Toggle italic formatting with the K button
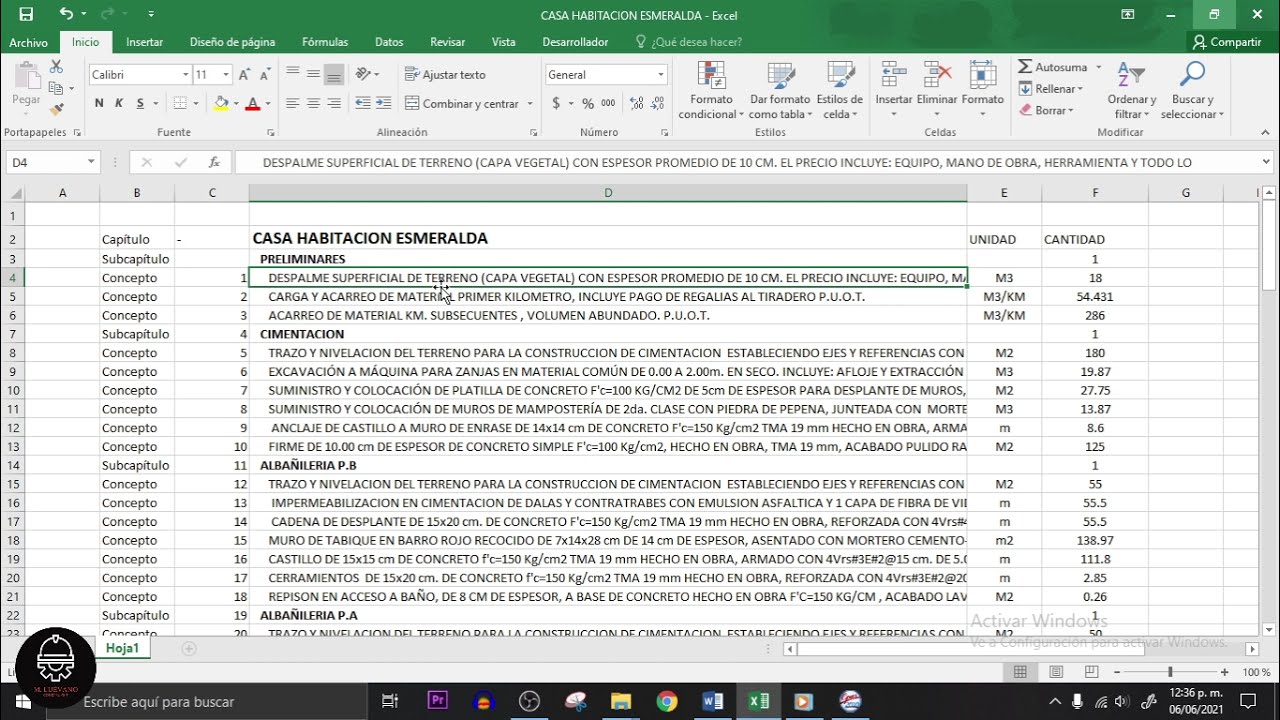 click(x=119, y=103)
